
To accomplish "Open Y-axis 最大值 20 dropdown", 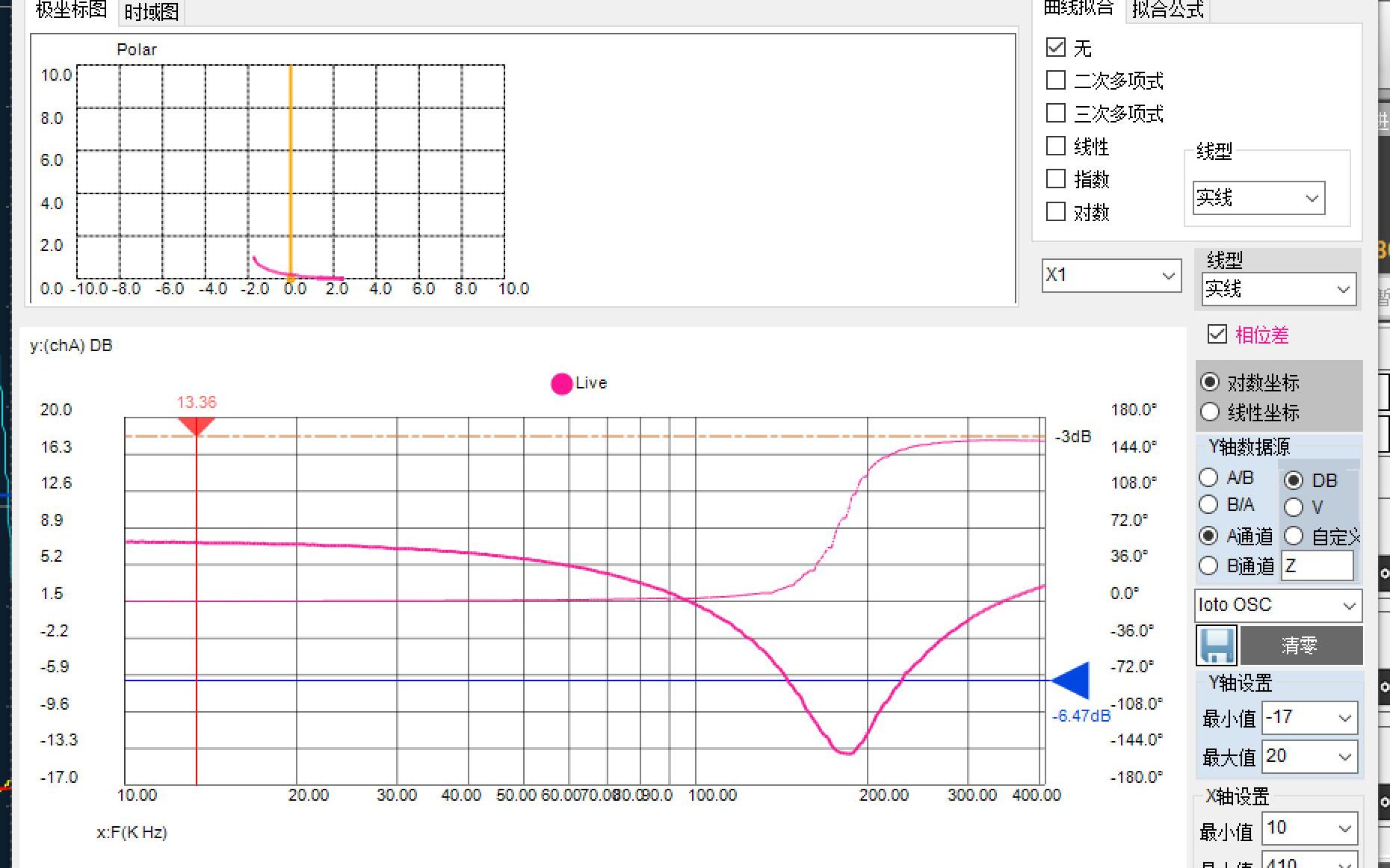I will 1309,757.
